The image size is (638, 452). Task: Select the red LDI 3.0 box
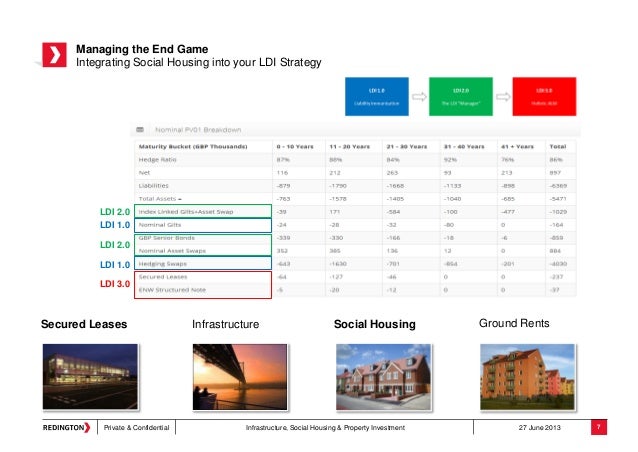coord(544,96)
